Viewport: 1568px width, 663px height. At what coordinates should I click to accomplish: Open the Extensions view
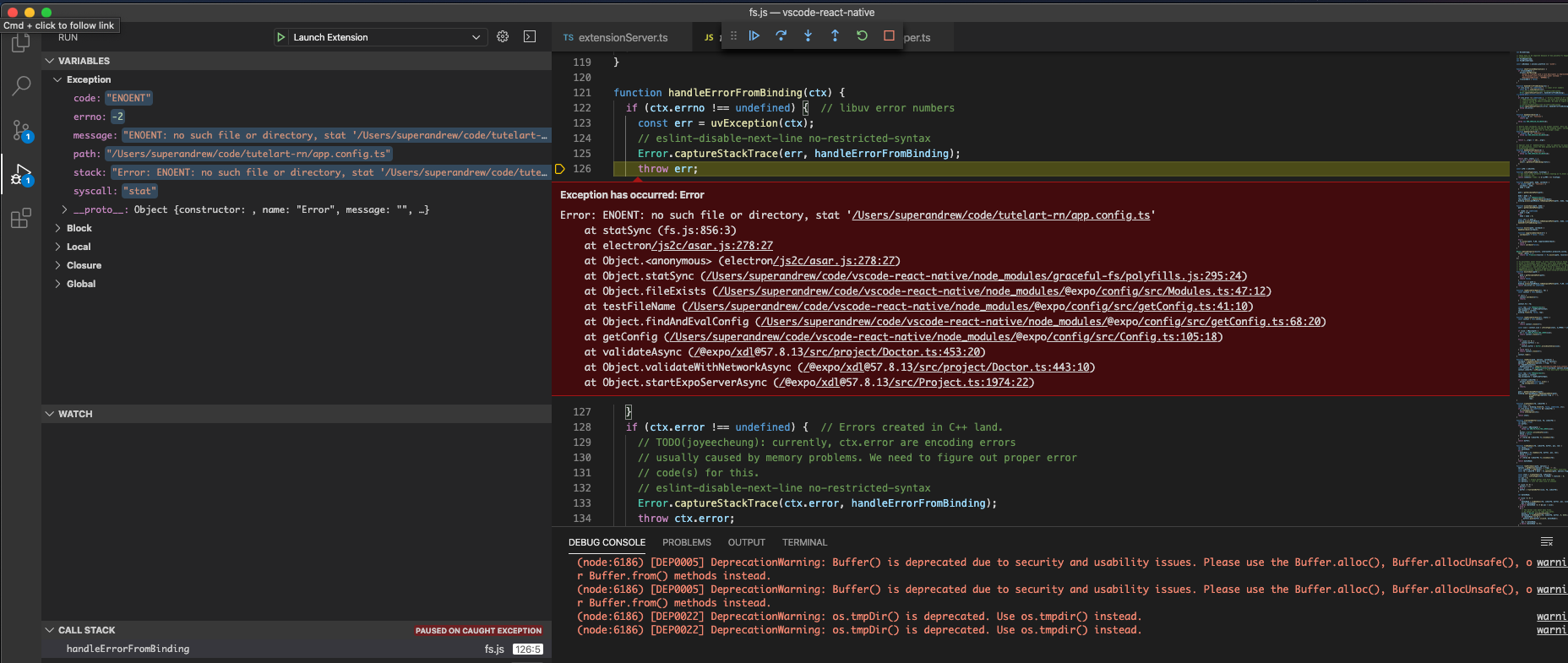(x=21, y=219)
